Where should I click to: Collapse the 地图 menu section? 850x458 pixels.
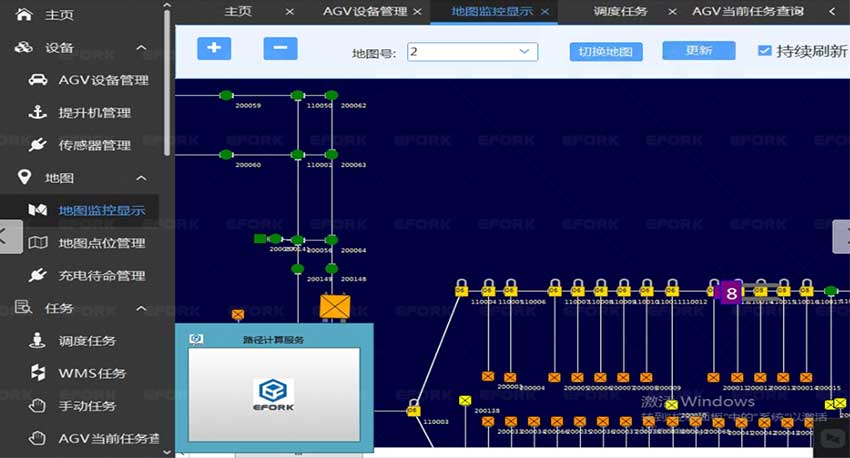point(141,178)
